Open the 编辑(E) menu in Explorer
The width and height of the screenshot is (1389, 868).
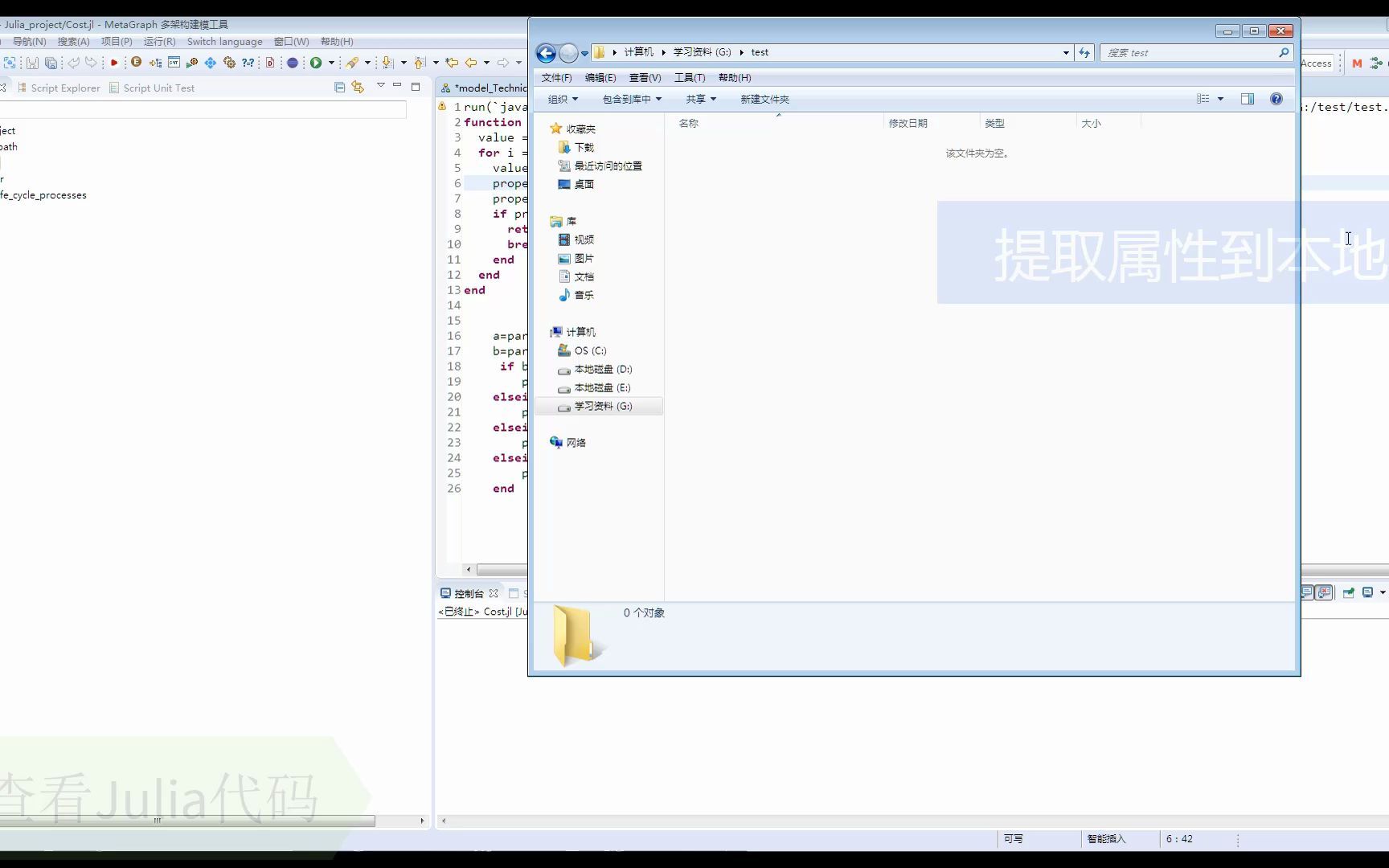point(600,78)
